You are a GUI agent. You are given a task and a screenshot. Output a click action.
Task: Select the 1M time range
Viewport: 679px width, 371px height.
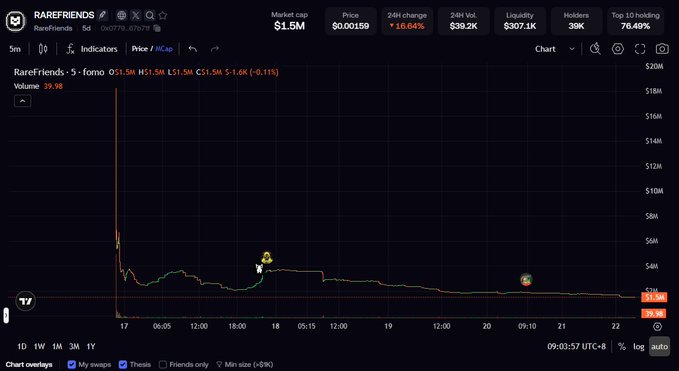pos(57,346)
